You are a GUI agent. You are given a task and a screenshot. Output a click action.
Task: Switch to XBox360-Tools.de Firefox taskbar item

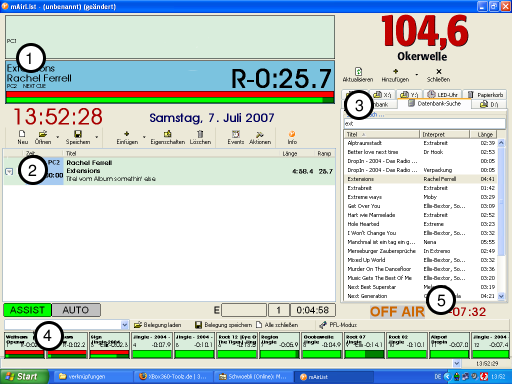pyautogui.click(x=174, y=377)
